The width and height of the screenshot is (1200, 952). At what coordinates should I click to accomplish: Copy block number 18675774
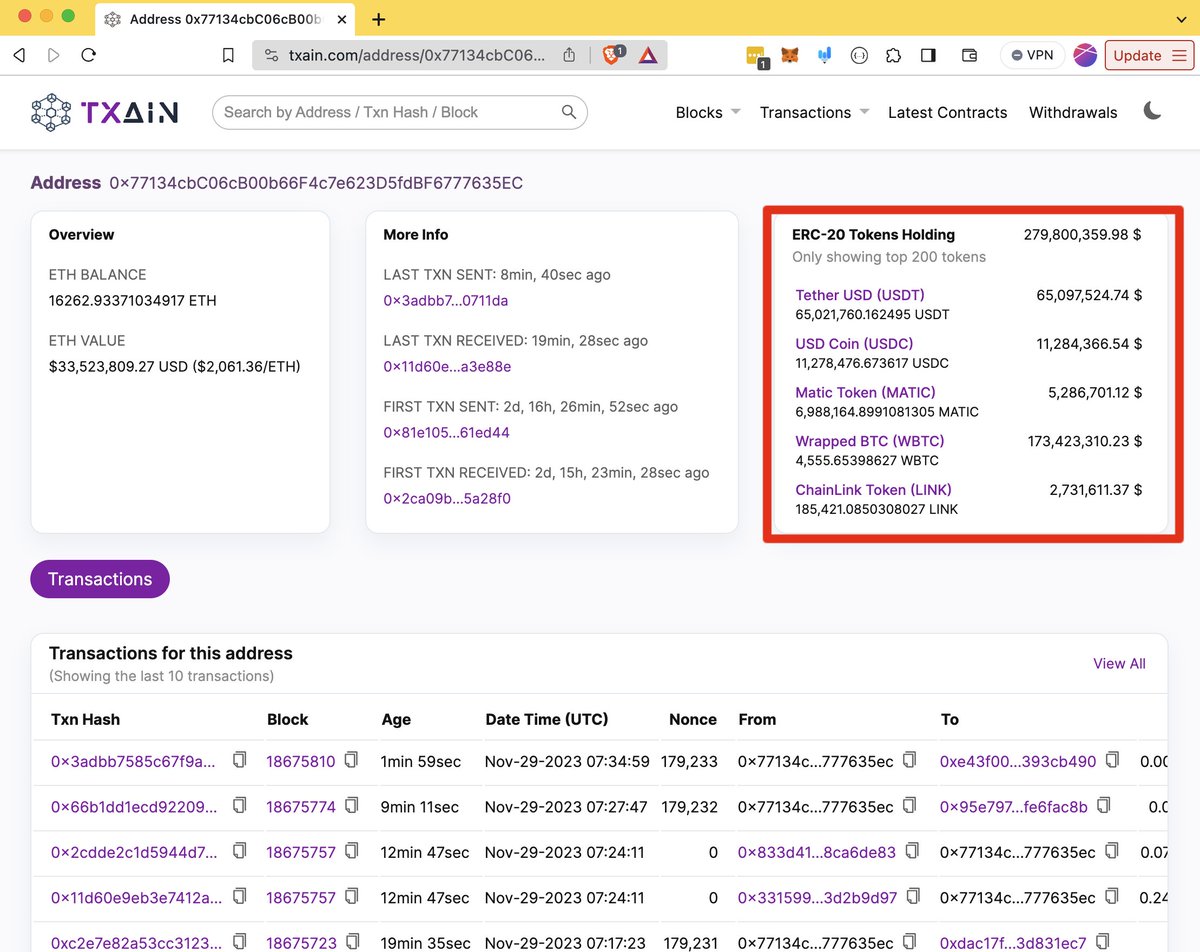click(351, 806)
